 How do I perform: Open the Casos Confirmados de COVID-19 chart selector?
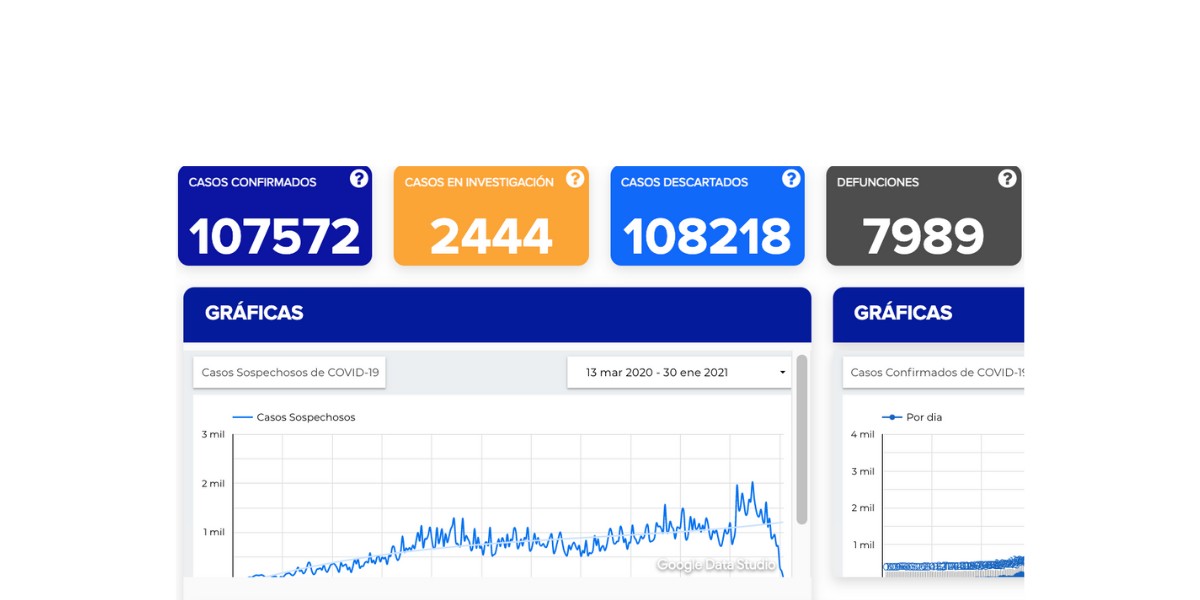click(933, 372)
